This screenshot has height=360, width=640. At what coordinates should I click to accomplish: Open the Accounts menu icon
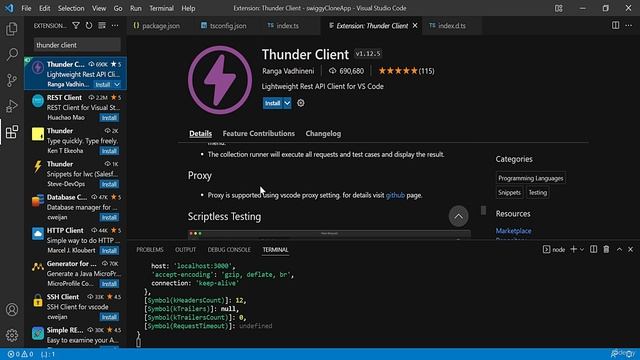[x=12, y=309]
